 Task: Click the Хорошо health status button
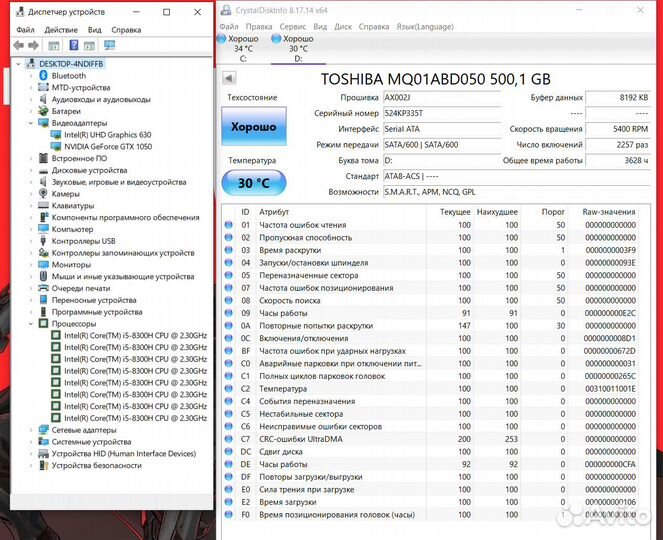coord(254,126)
